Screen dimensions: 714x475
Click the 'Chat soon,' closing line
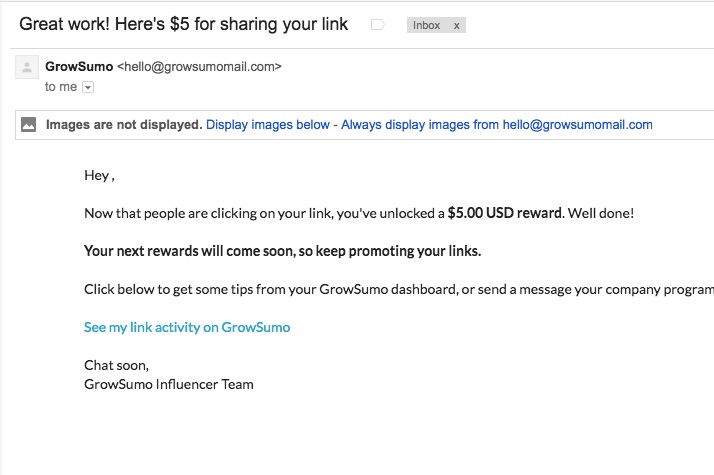pos(116,365)
